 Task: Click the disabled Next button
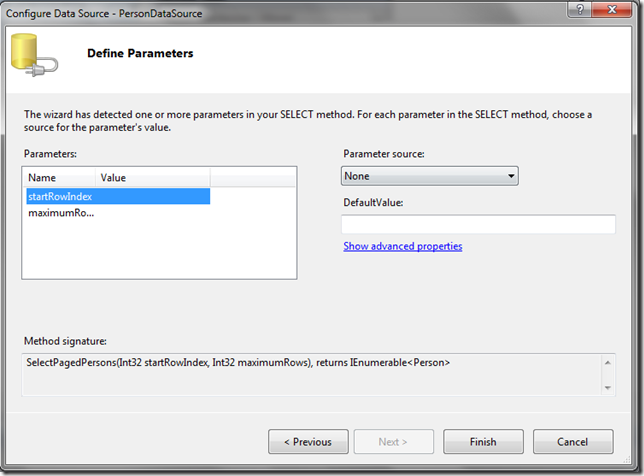tap(393, 442)
